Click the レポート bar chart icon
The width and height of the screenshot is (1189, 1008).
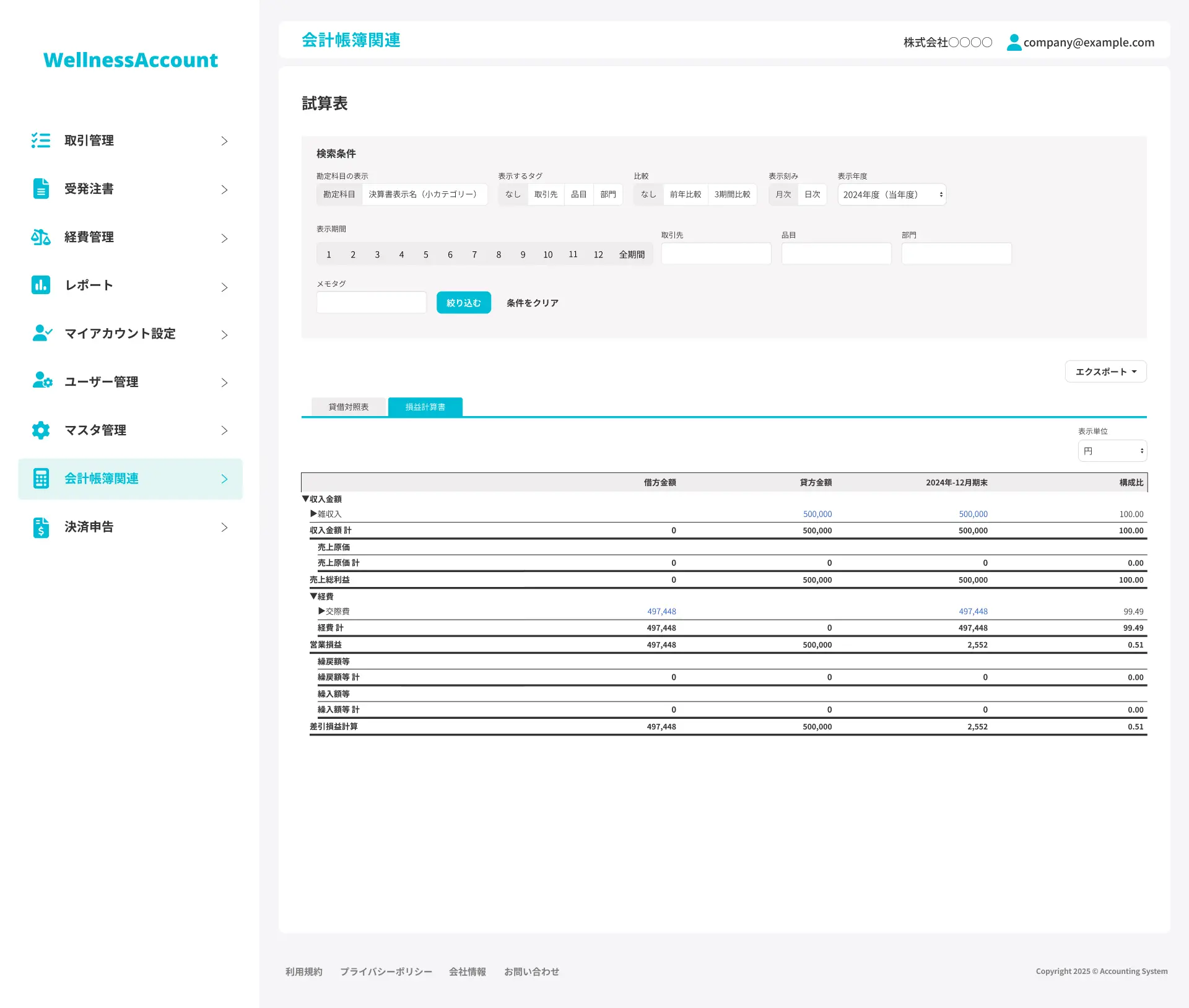pos(41,285)
